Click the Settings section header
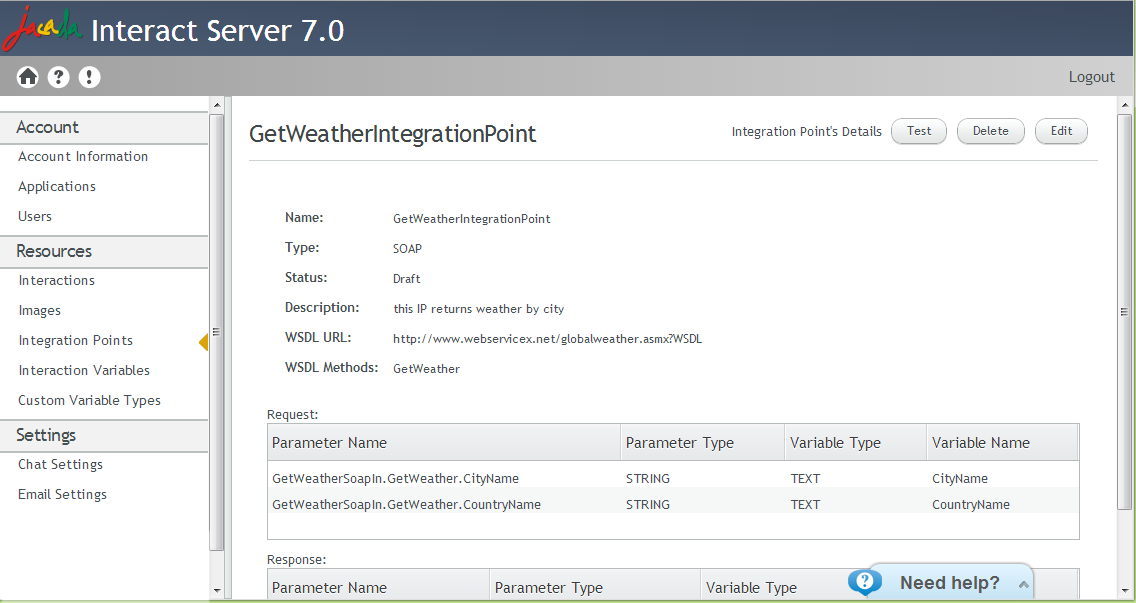The height and width of the screenshot is (603, 1136). [x=104, y=436]
